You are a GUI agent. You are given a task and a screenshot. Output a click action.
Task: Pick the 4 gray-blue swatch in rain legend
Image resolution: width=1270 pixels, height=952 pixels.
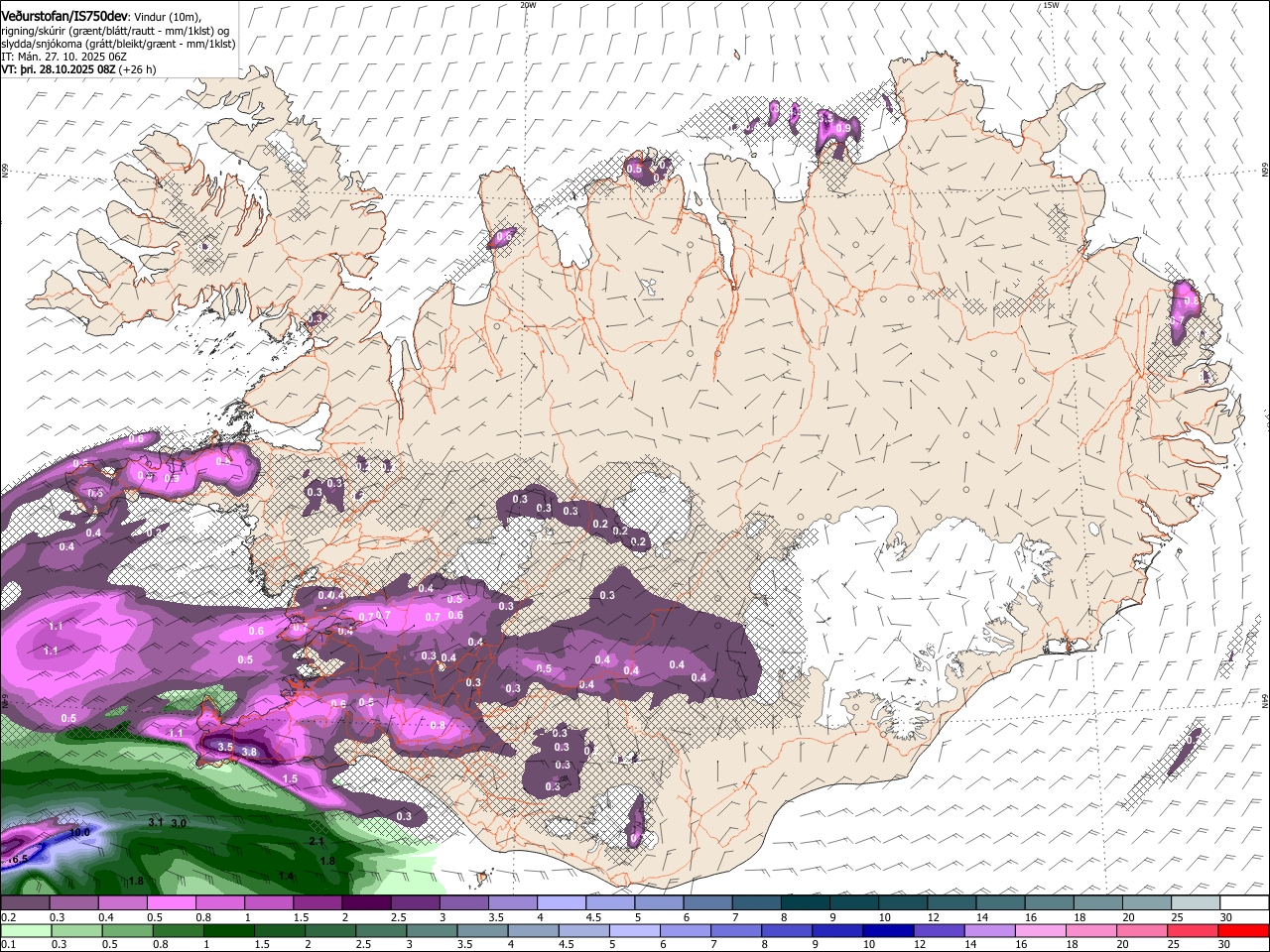pos(534,930)
